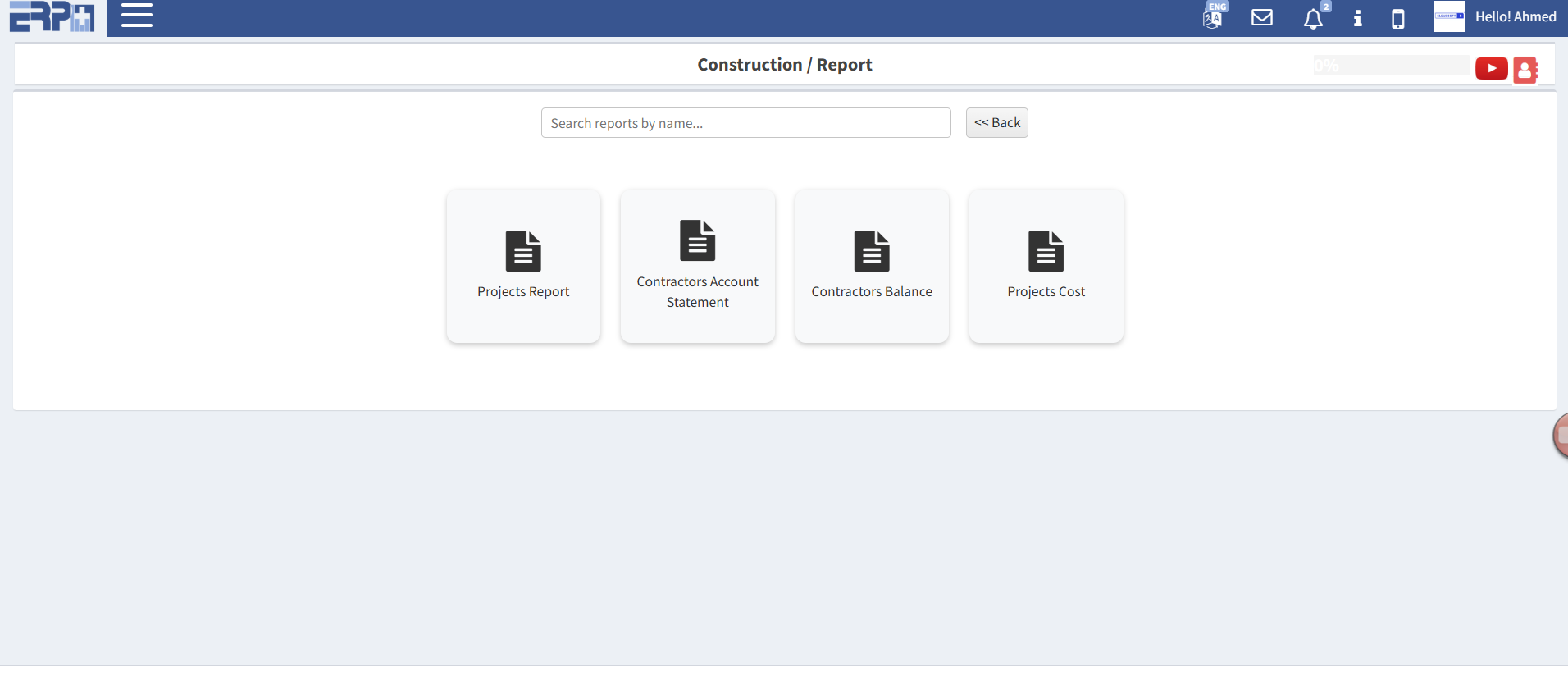Open the Projects Report document icon
Viewport: 1568px width, 685px height.
tap(523, 251)
